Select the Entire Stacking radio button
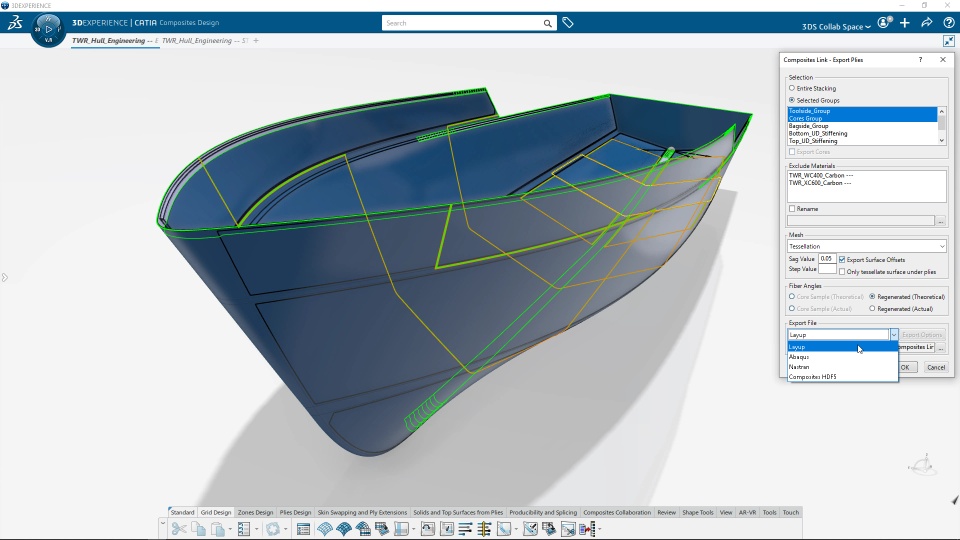960x540 pixels. pos(792,88)
